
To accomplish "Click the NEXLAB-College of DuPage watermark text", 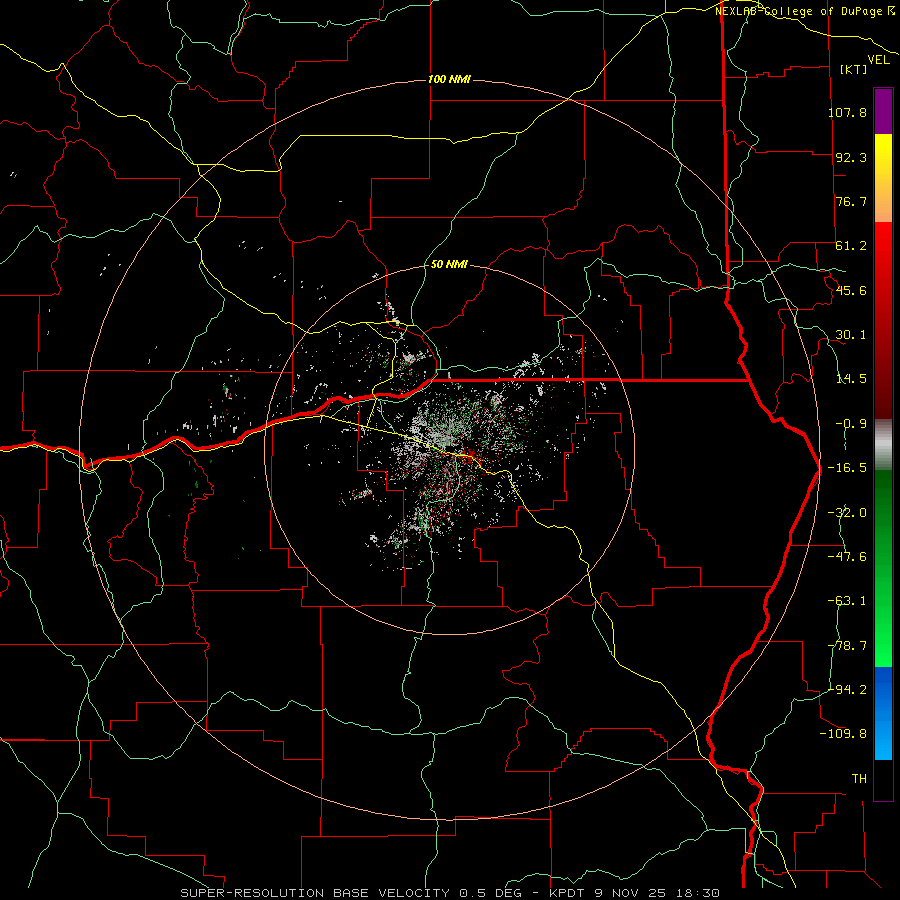I will (804, 11).
